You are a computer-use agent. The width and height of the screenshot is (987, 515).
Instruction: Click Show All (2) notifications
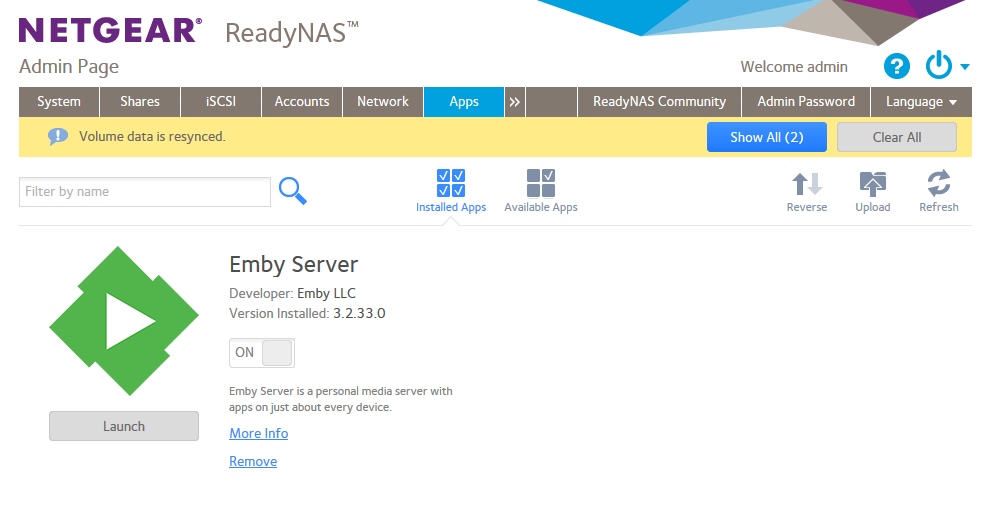tap(767, 137)
